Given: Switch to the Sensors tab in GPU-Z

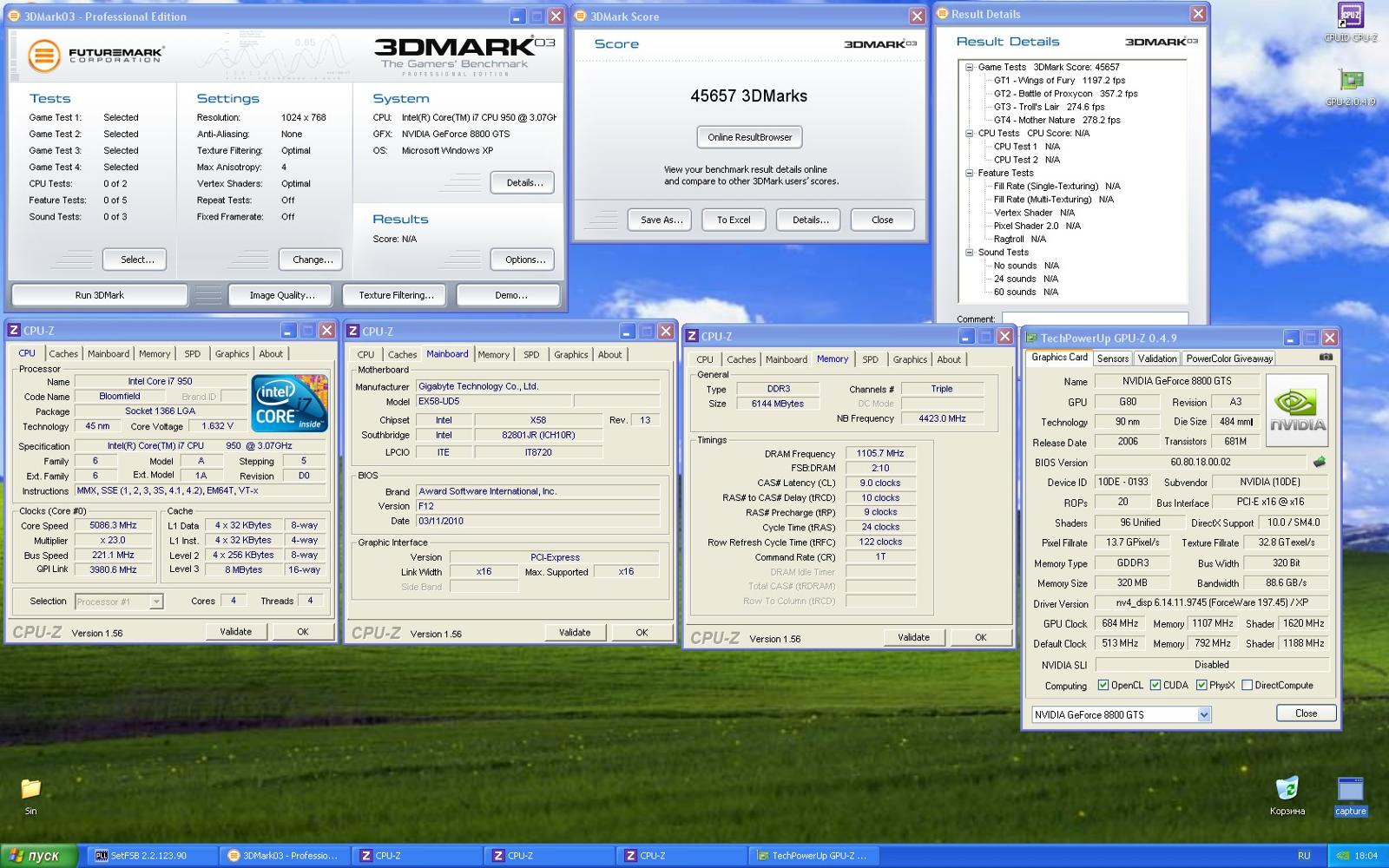Looking at the screenshot, I should (1113, 358).
